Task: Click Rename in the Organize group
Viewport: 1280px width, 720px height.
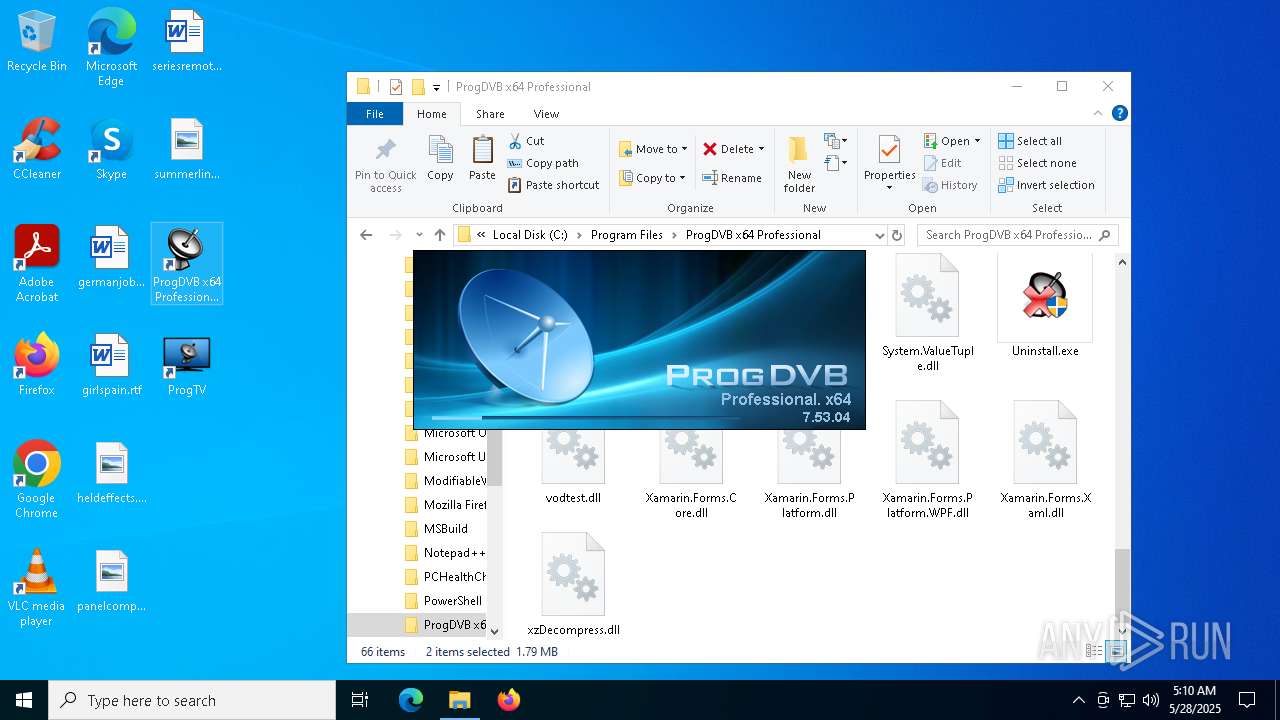Action: click(x=732, y=178)
